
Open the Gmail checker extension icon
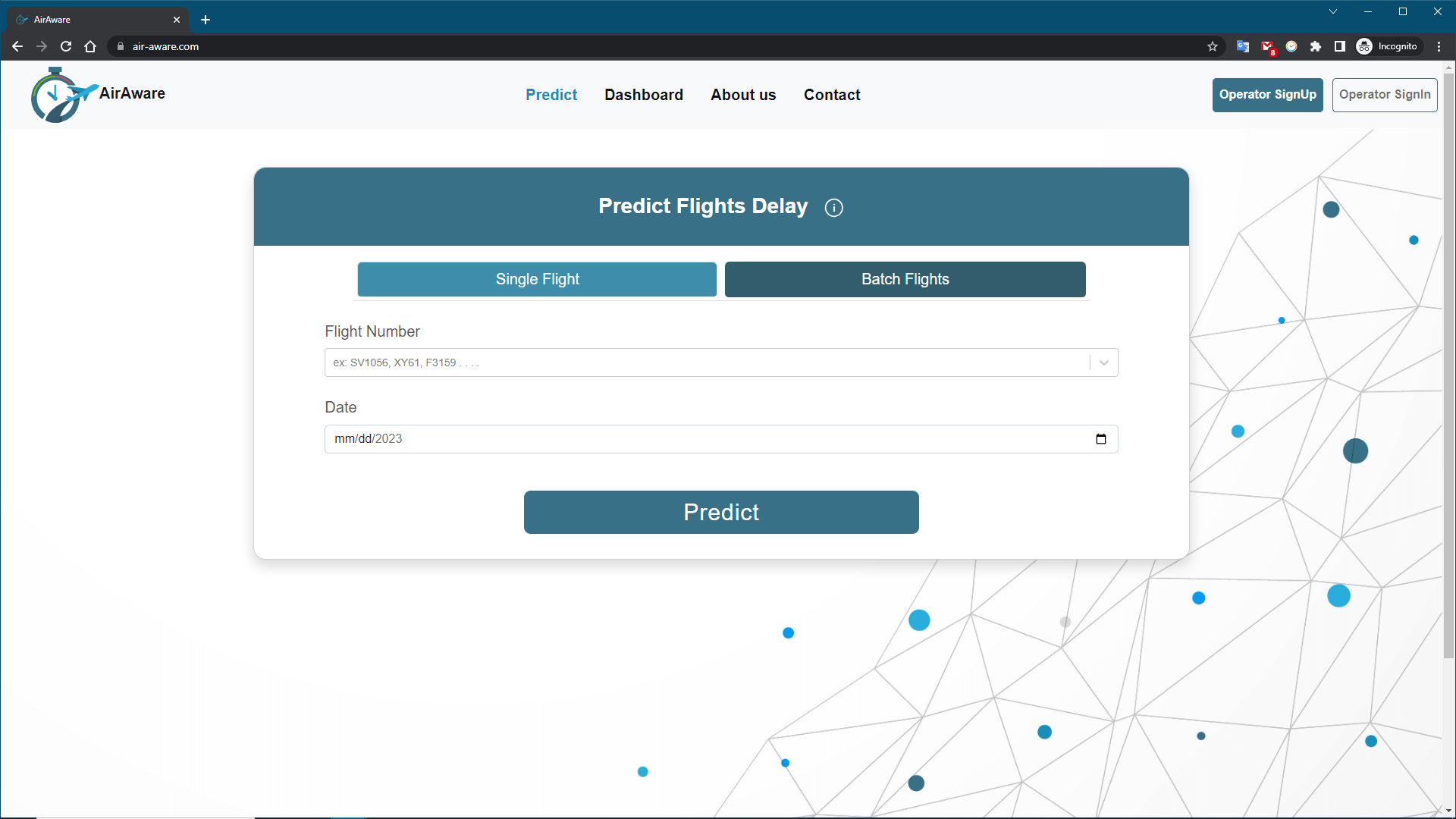(1267, 46)
